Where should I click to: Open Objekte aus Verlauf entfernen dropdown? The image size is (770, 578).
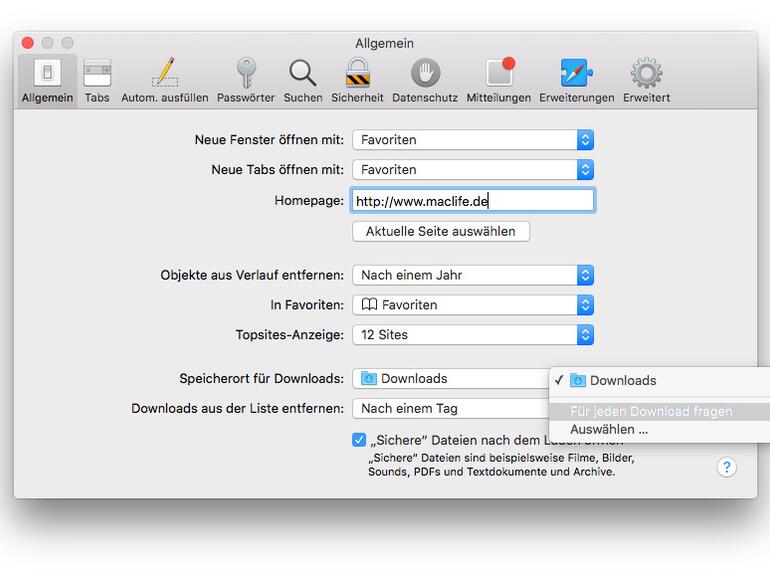[x=473, y=275]
